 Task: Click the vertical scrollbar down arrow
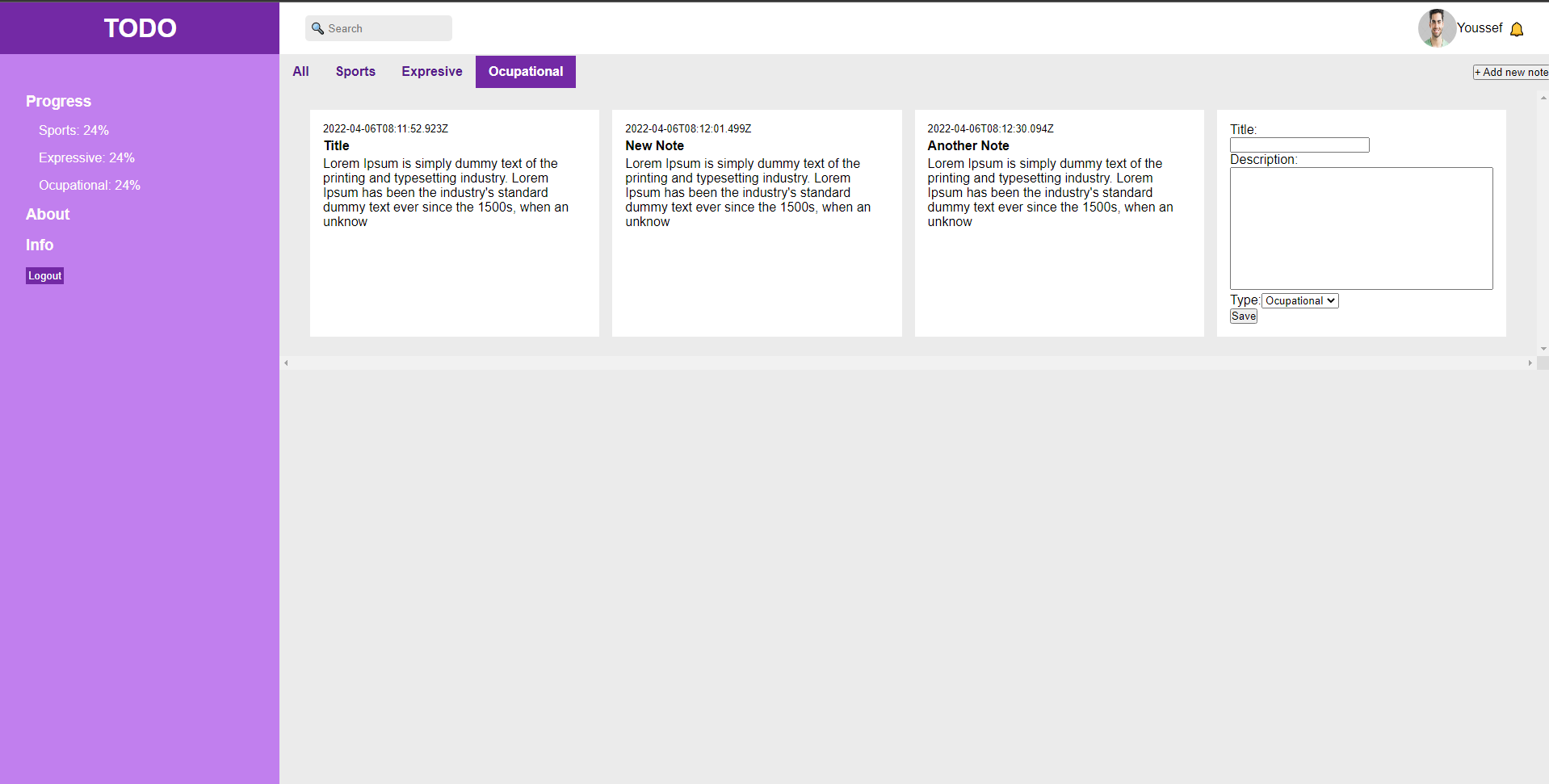point(1543,349)
